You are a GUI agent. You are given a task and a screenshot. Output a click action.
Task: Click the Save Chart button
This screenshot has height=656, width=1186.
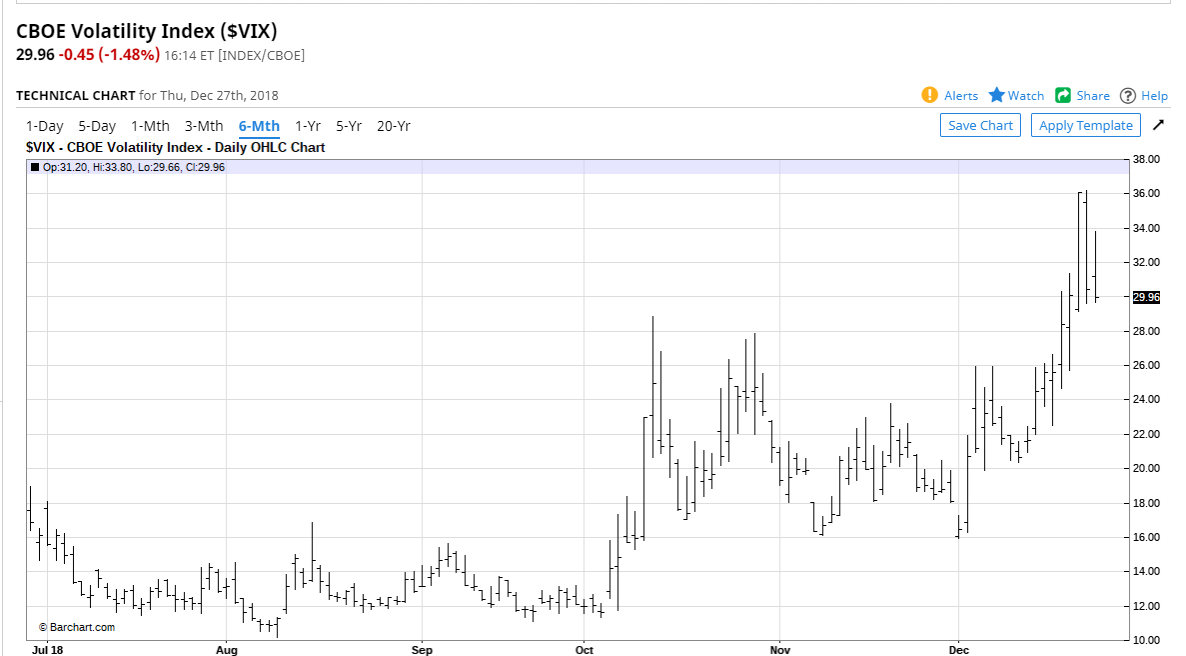click(980, 126)
